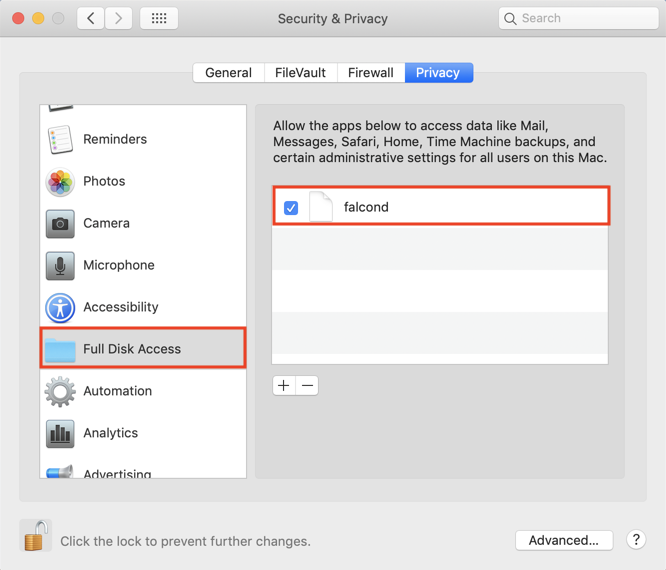This screenshot has height=570, width=666.
Task: Select the Microphone icon
Action: click(x=60, y=265)
